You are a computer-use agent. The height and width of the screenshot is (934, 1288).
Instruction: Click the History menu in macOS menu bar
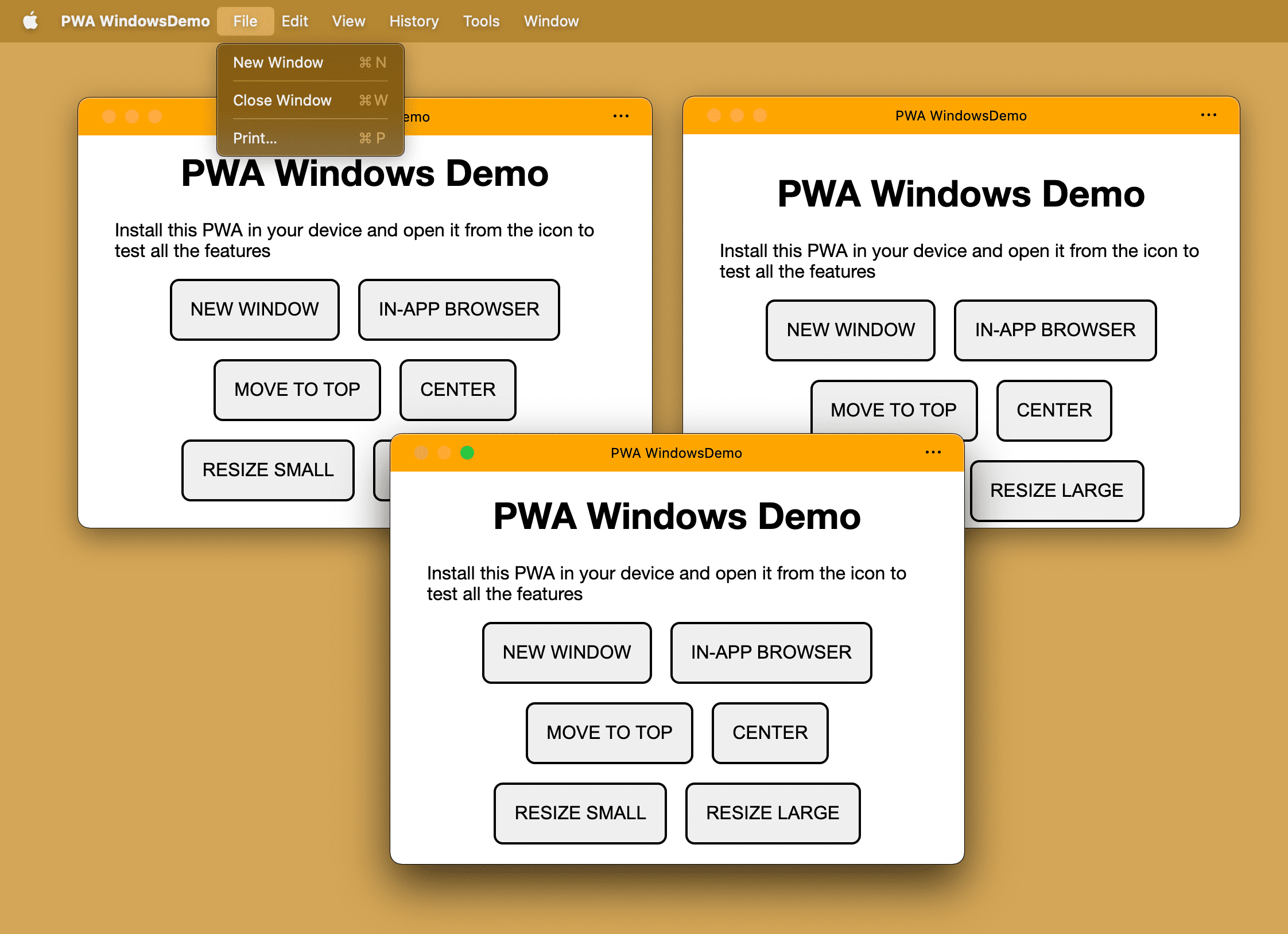[x=413, y=19]
